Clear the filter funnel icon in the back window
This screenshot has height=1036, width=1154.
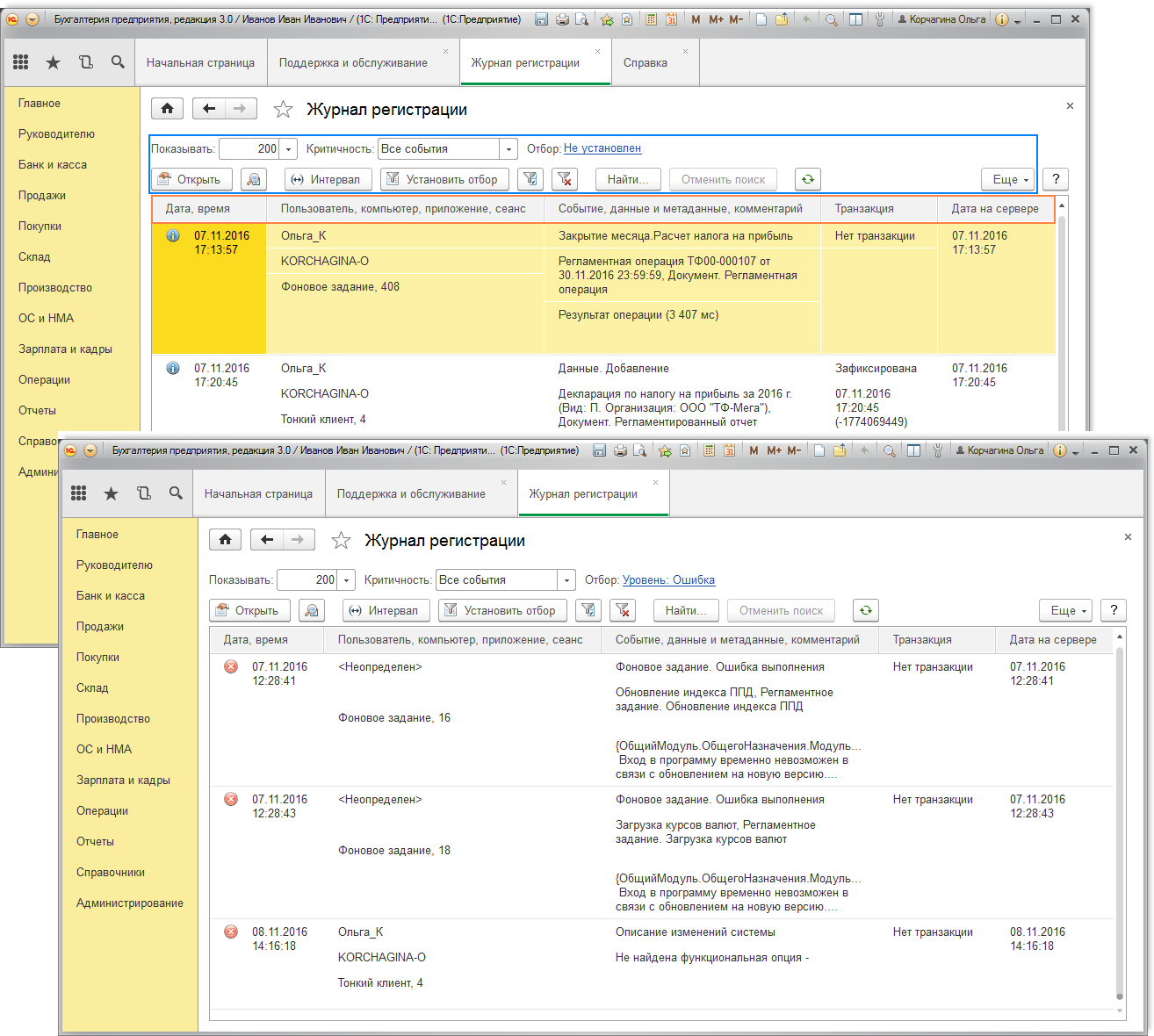(x=565, y=179)
